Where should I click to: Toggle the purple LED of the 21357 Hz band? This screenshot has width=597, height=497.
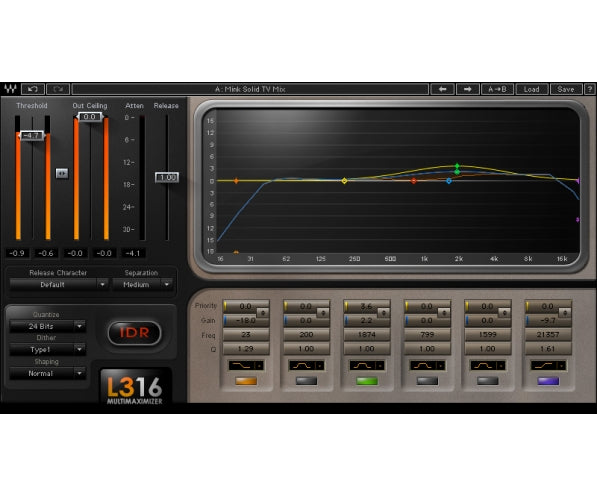548,380
